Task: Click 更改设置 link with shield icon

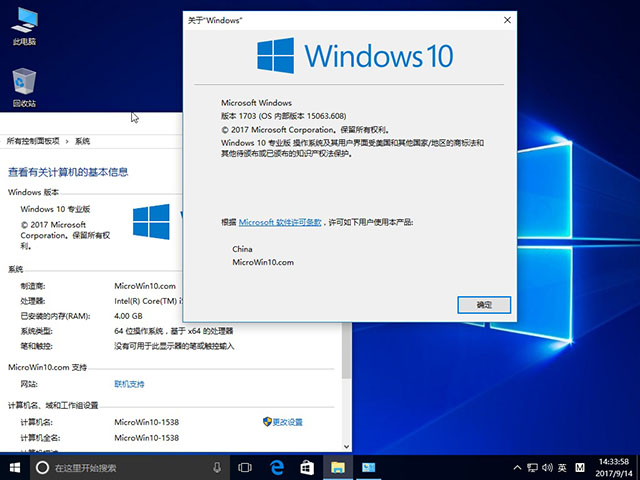Action: [x=283, y=422]
